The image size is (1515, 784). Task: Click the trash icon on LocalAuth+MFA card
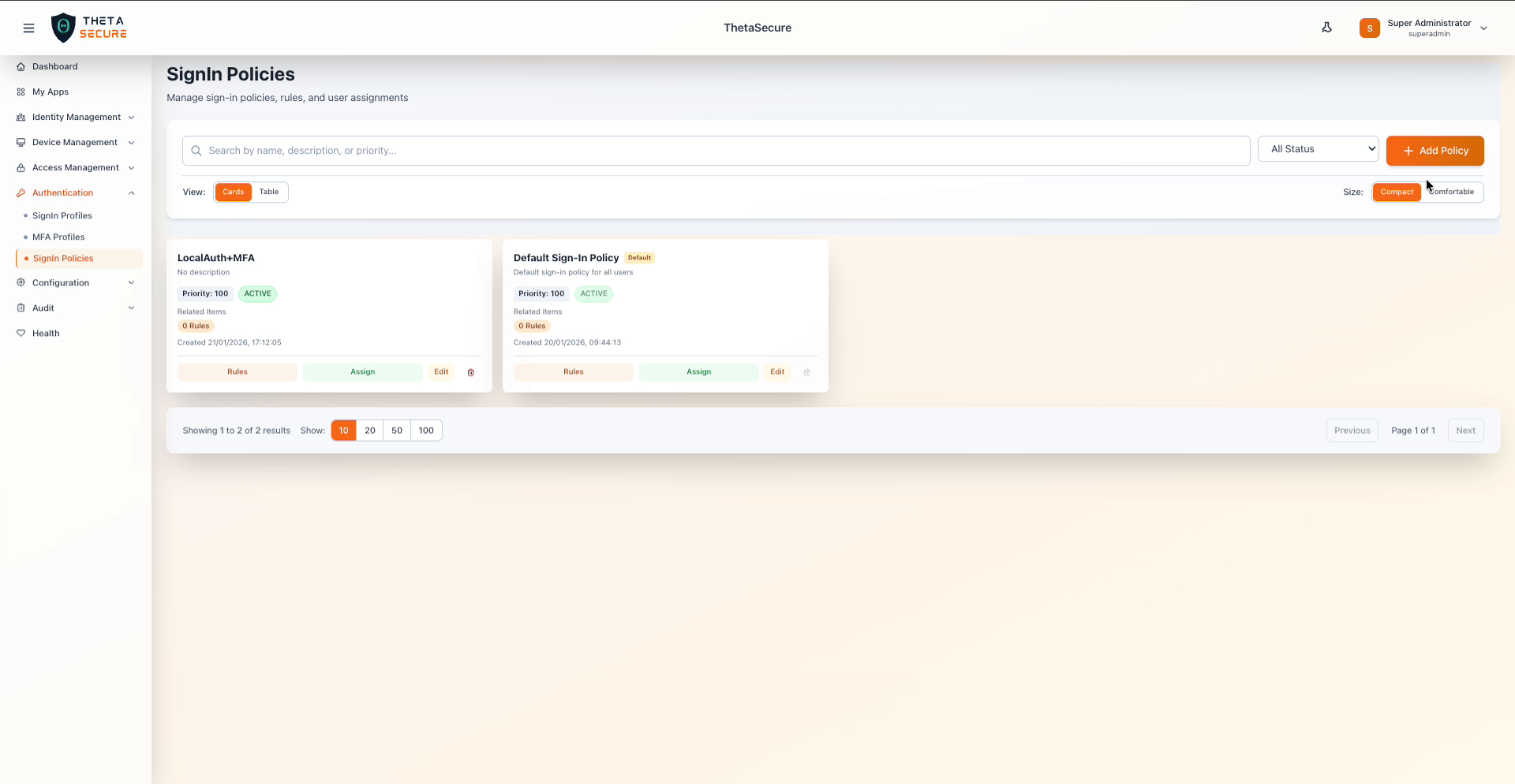click(471, 372)
